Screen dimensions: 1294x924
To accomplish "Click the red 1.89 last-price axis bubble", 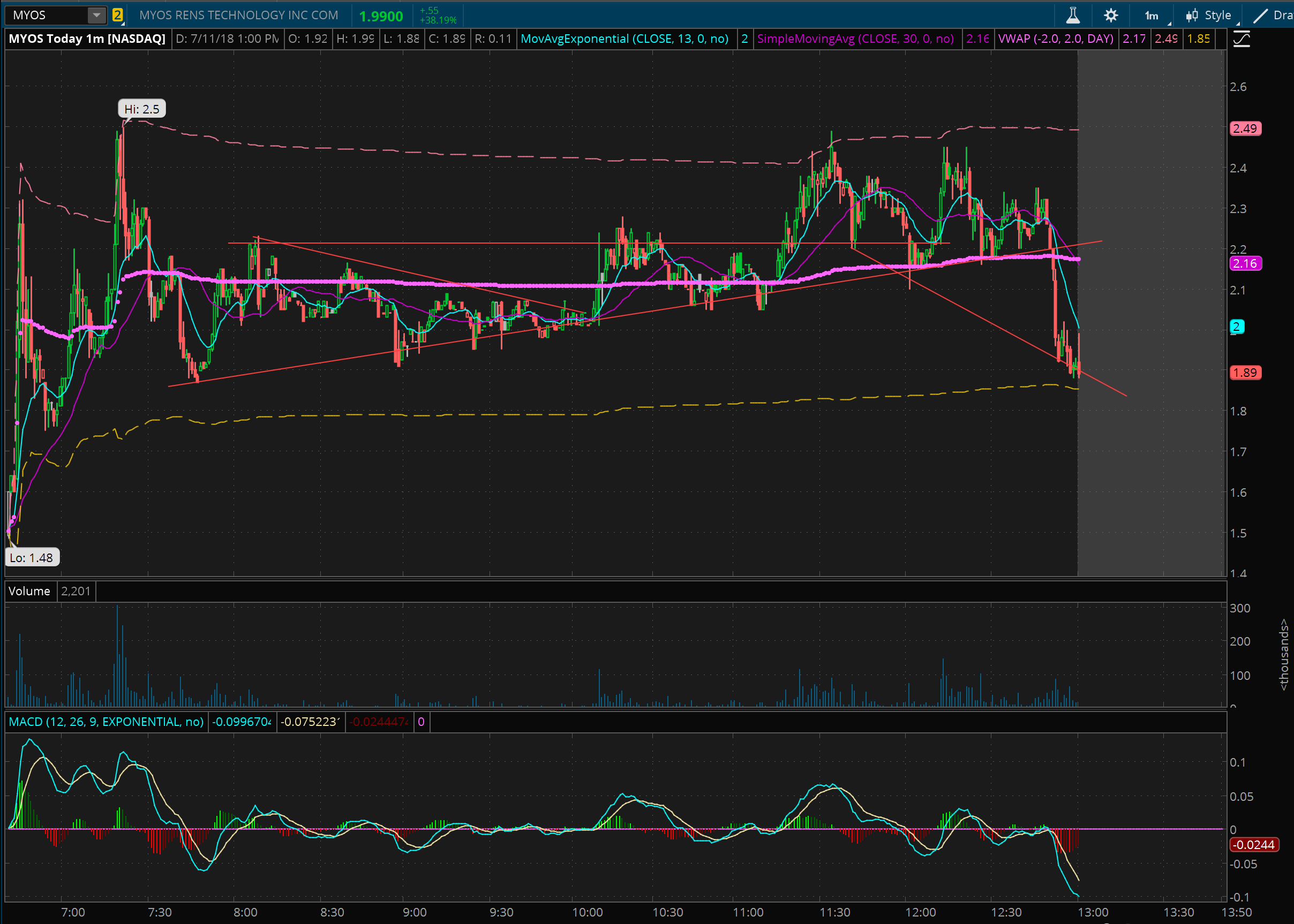I will click(1245, 373).
